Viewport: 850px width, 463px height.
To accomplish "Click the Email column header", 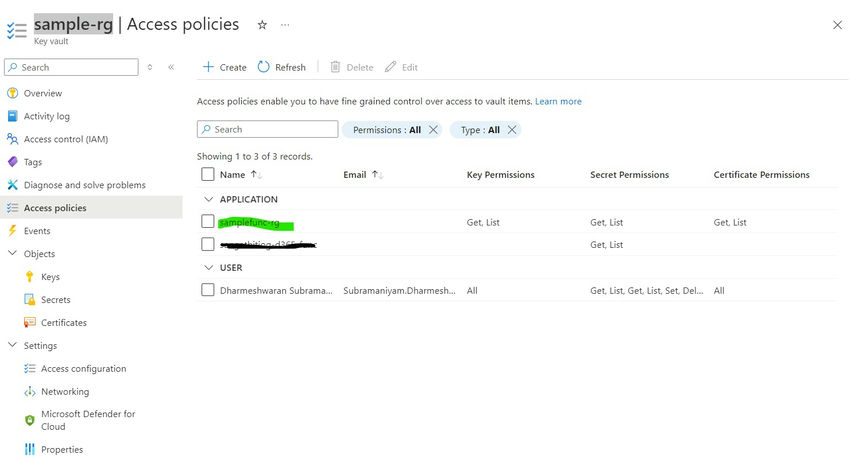I will coord(355,175).
